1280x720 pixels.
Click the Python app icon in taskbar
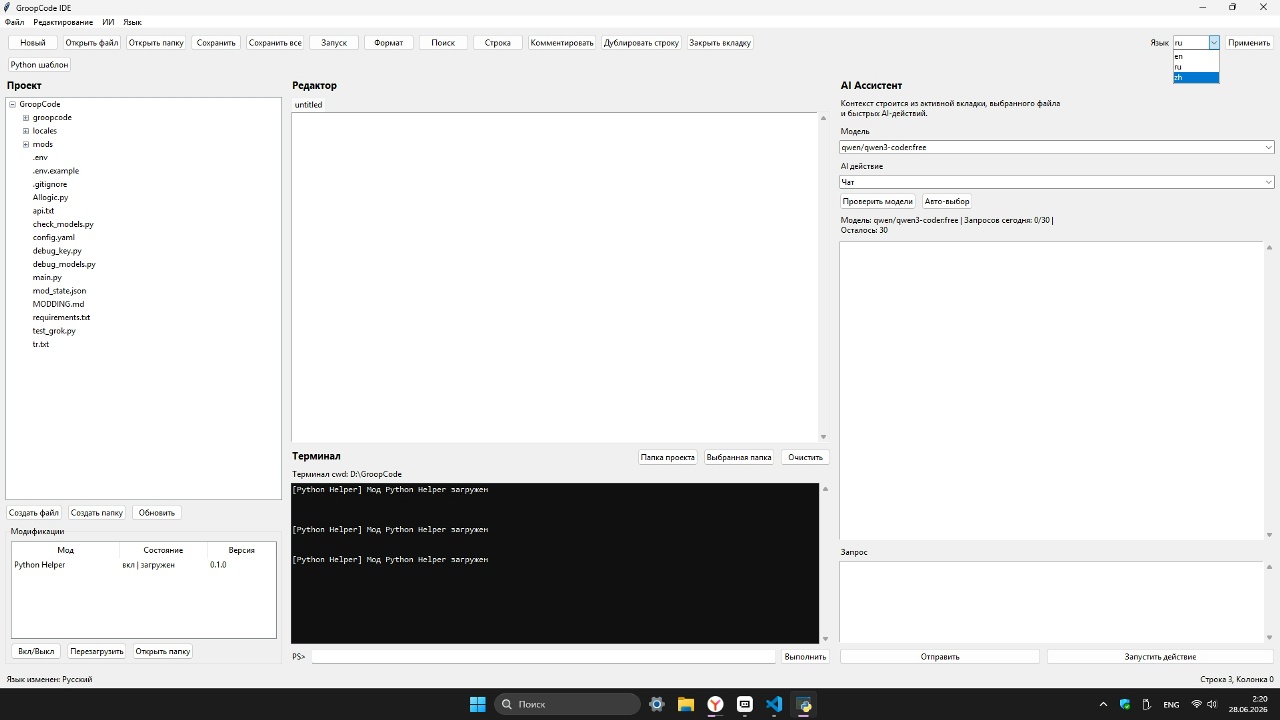pos(804,704)
